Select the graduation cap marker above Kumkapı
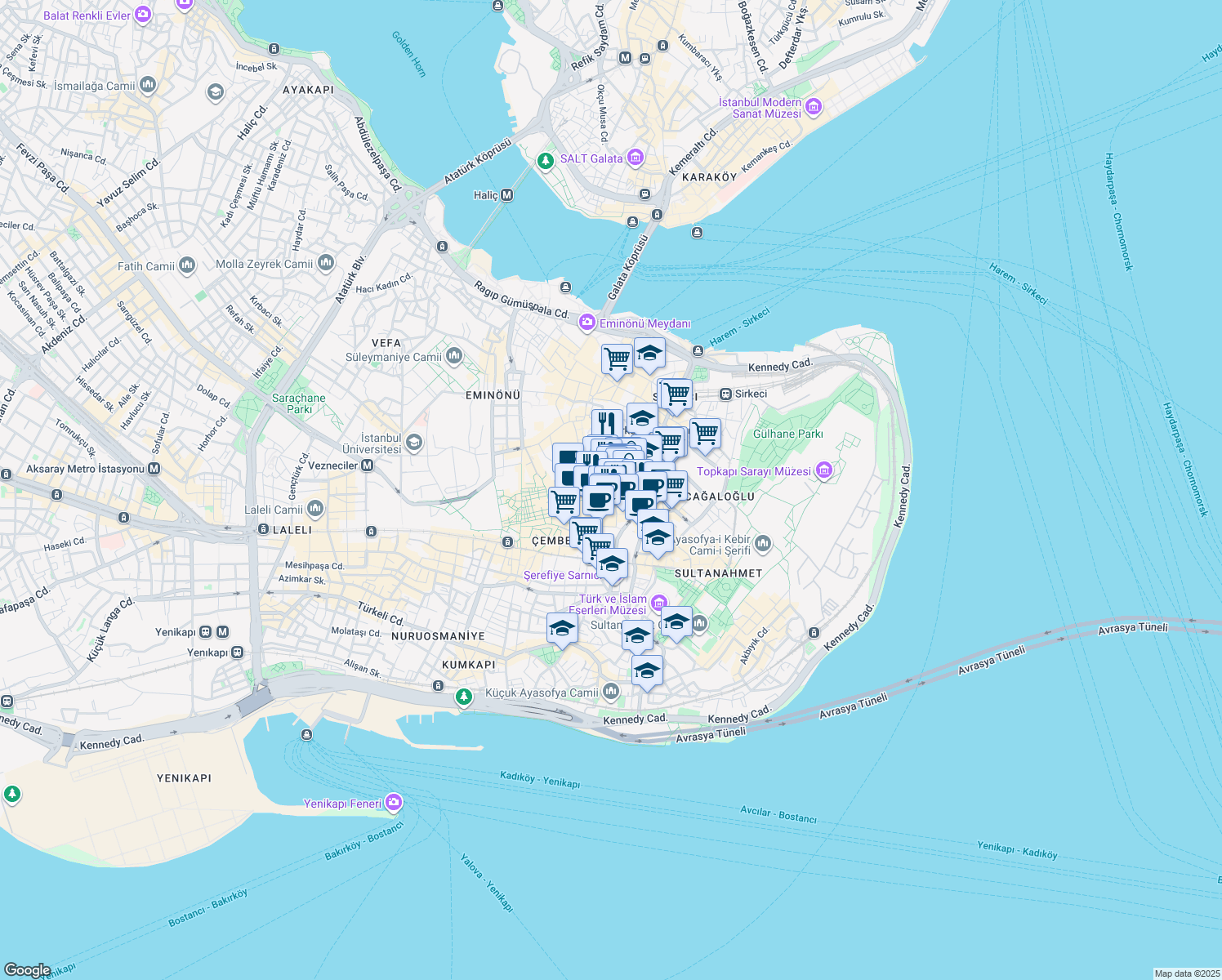Viewport: 1222px width, 980px height. (x=561, y=629)
